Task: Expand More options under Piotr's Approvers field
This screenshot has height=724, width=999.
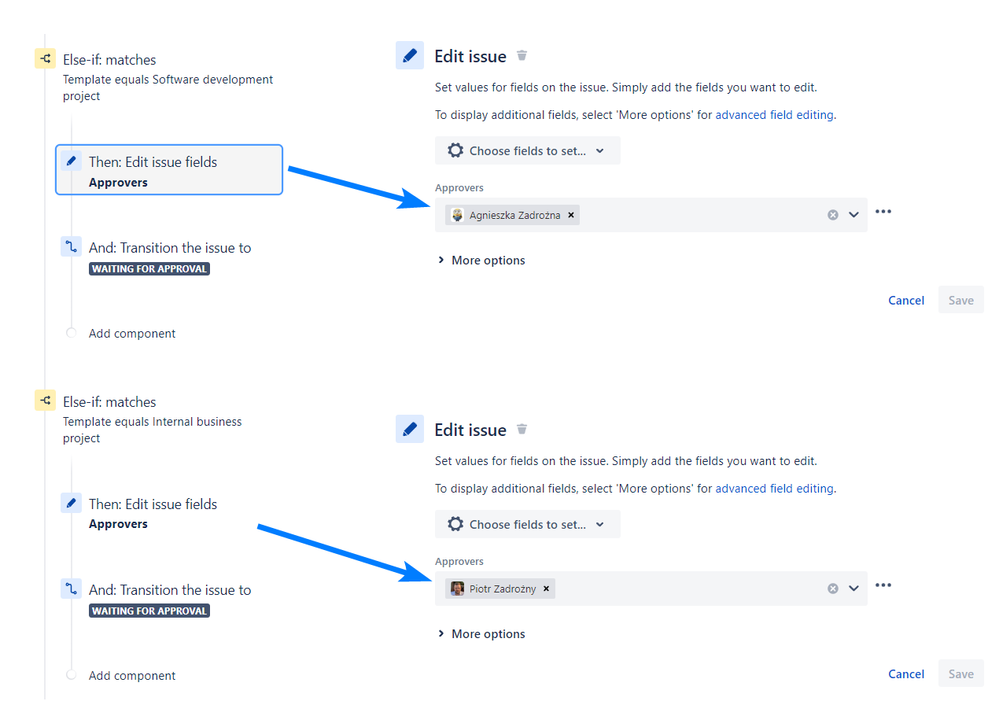Action: tap(481, 634)
